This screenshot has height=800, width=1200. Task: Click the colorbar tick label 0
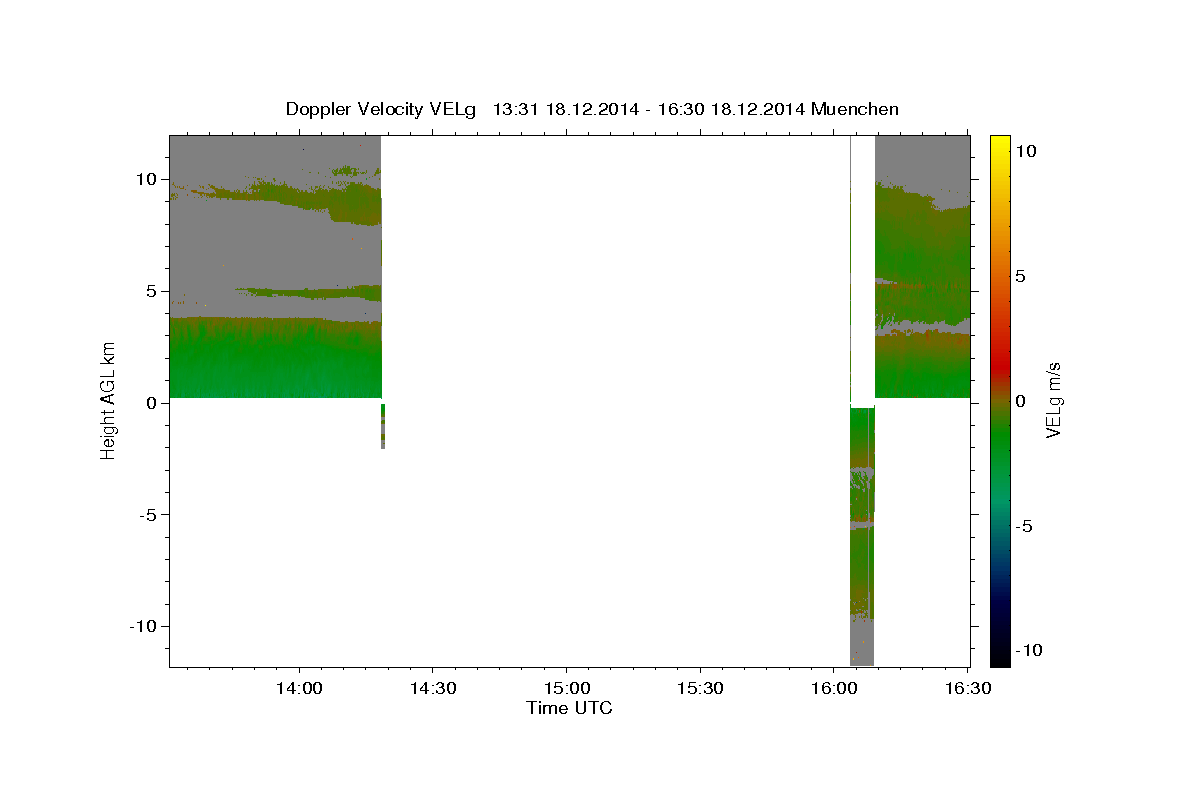(1020, 401)
